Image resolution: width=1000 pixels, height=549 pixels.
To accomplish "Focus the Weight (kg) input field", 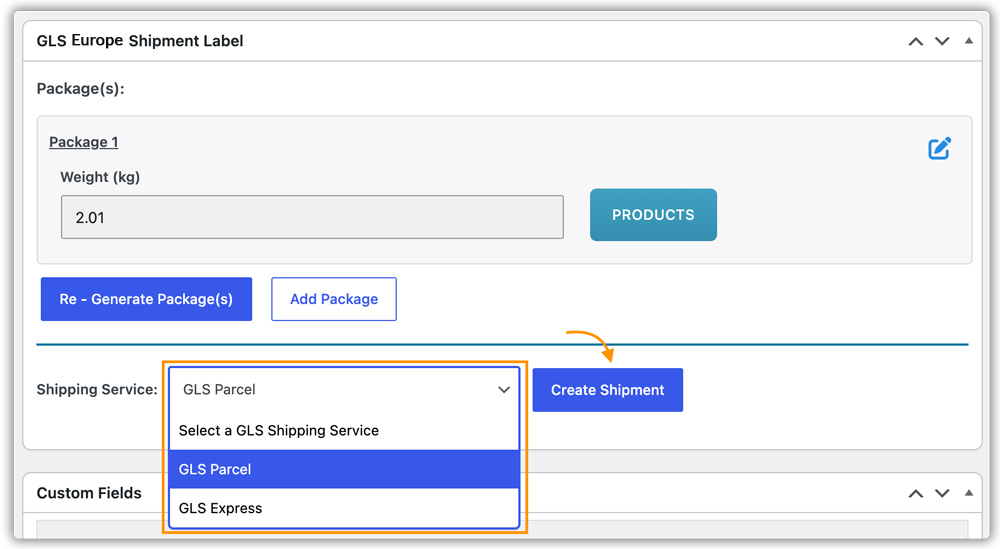I will pyautogui.click(x=312, y=217).
